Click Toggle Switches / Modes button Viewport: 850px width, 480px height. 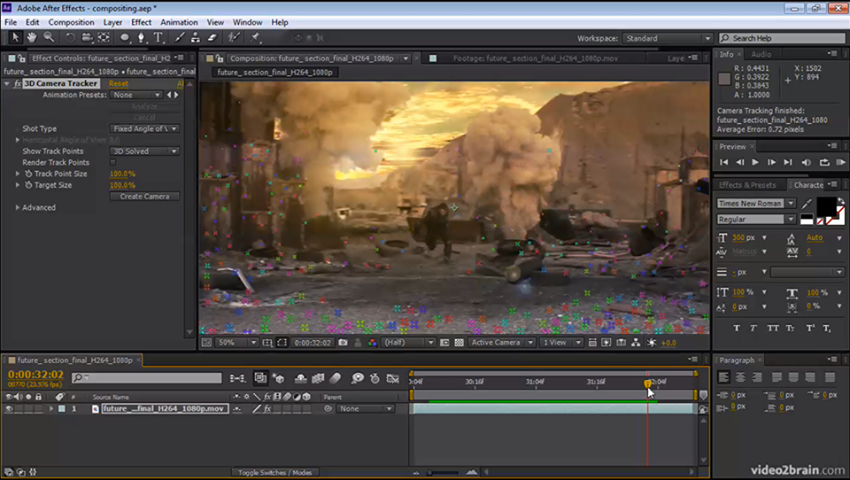[275, 472]
